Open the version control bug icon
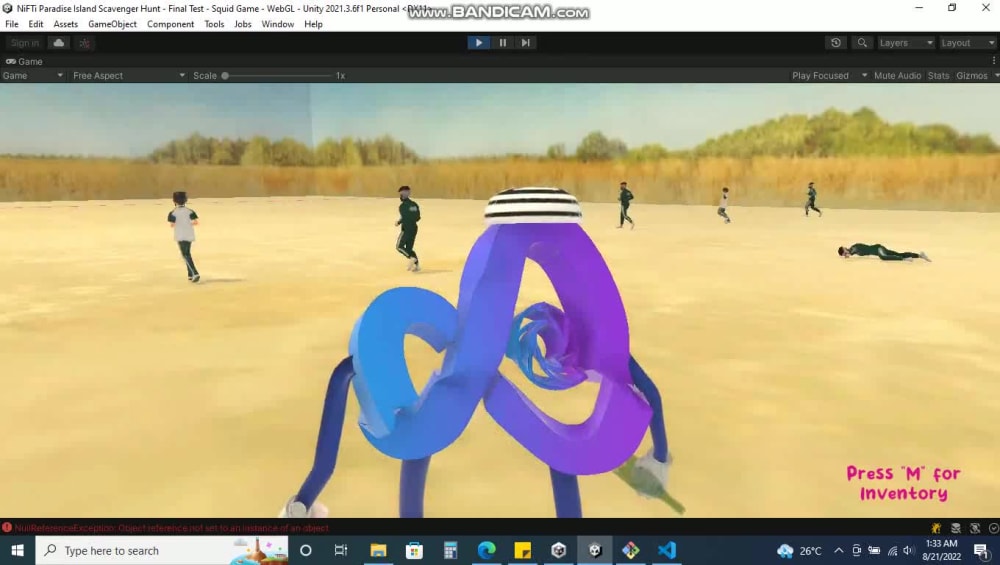 pyautogui.click(x=84, y=43)
